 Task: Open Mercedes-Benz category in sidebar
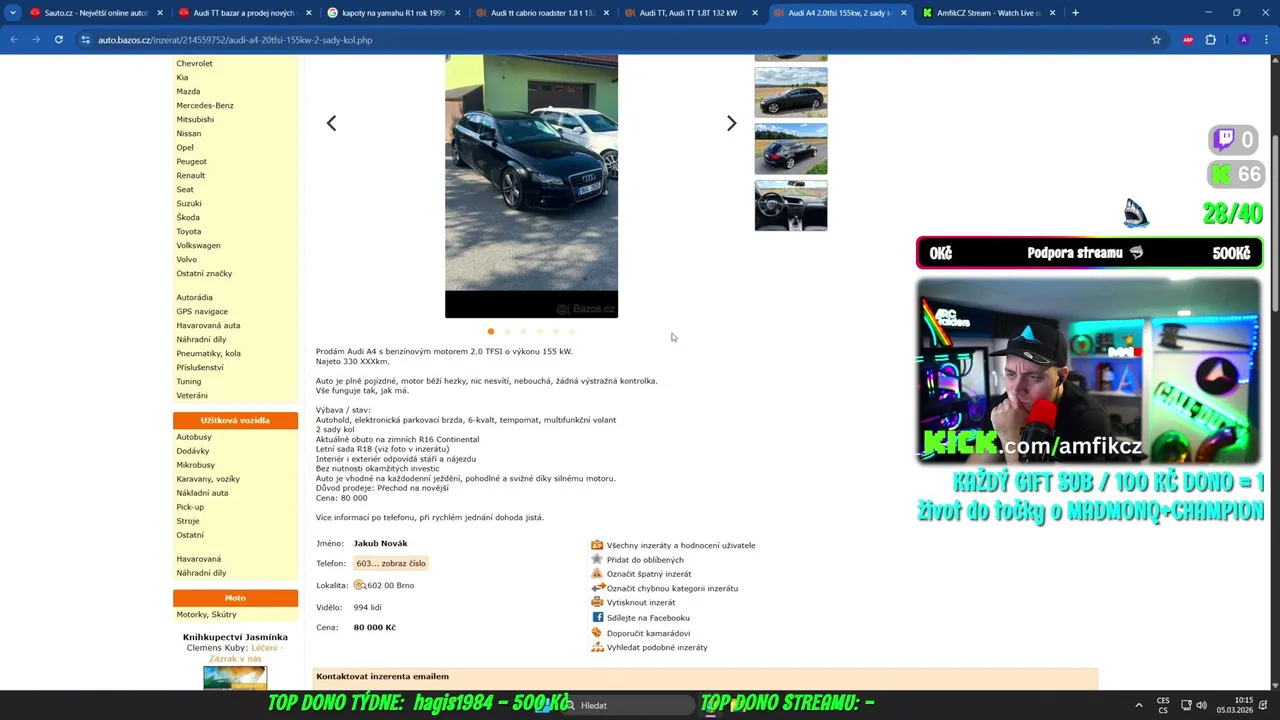[x=205, y=105]
